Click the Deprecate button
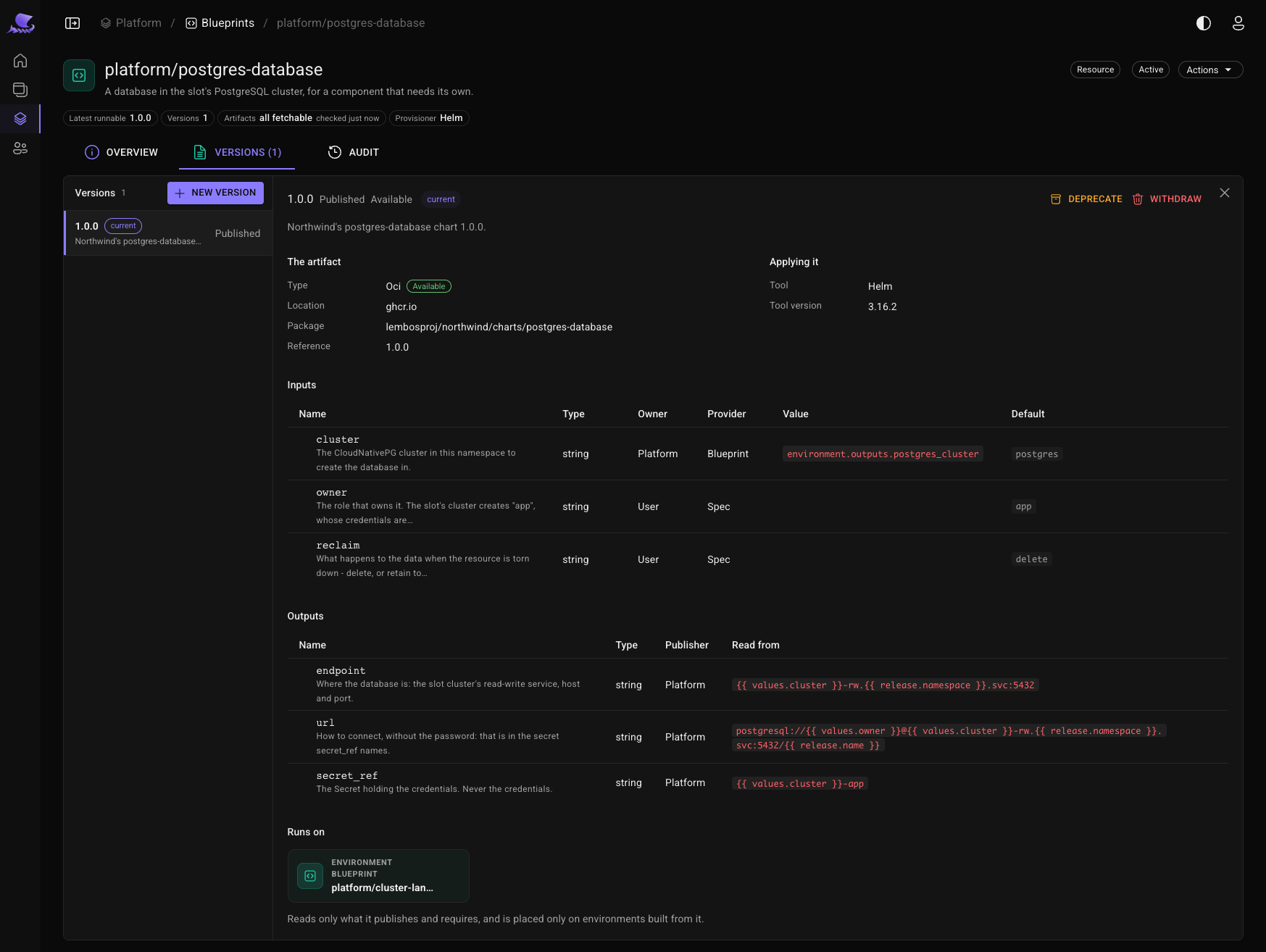 1086,199
